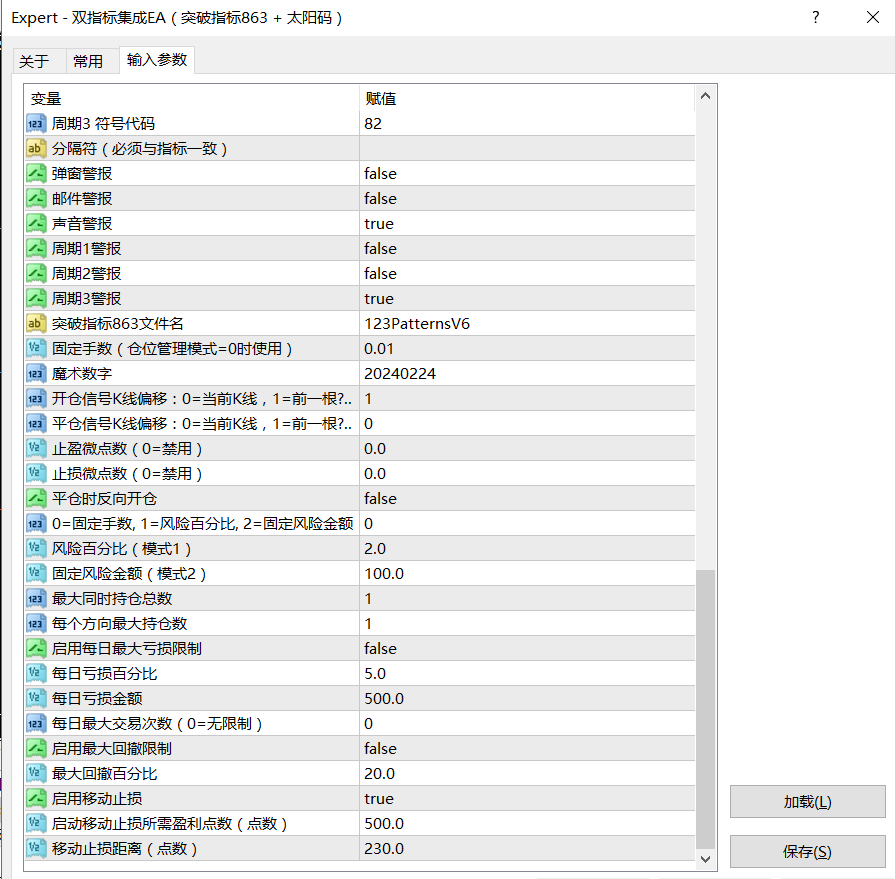Click the 230.0 trailing stop distance value

coord(384,849)
